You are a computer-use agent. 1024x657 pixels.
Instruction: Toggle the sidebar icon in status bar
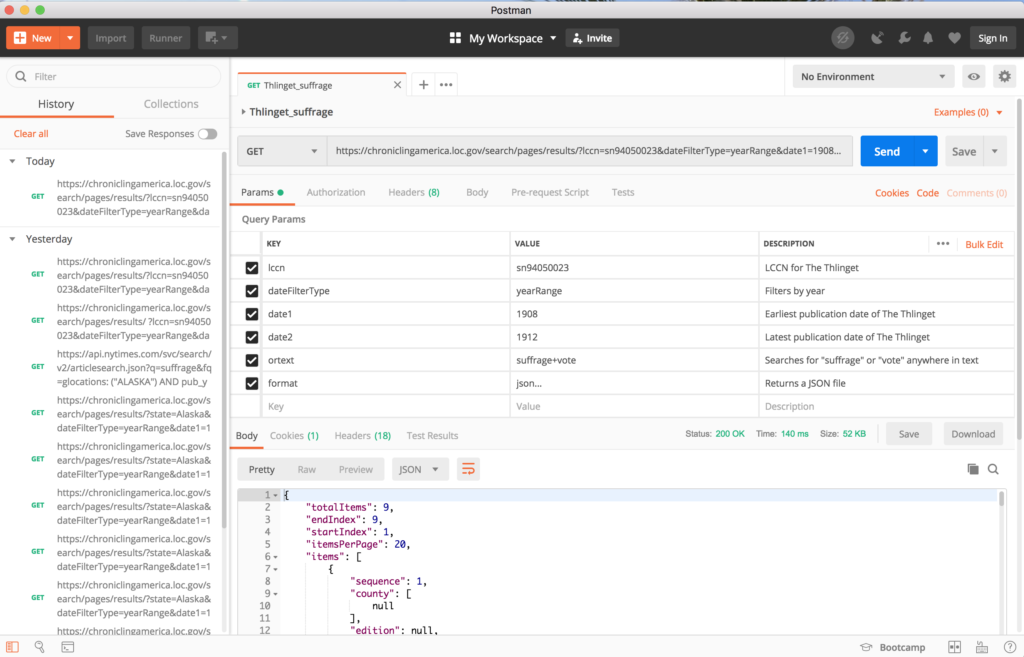click(x=12, y=647)
